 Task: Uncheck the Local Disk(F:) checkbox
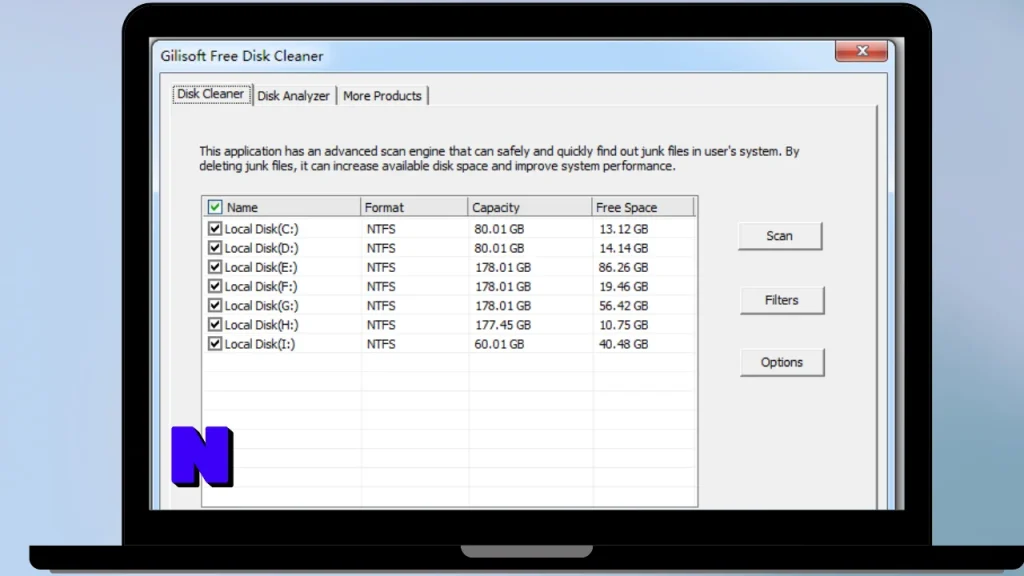point(215,286)
